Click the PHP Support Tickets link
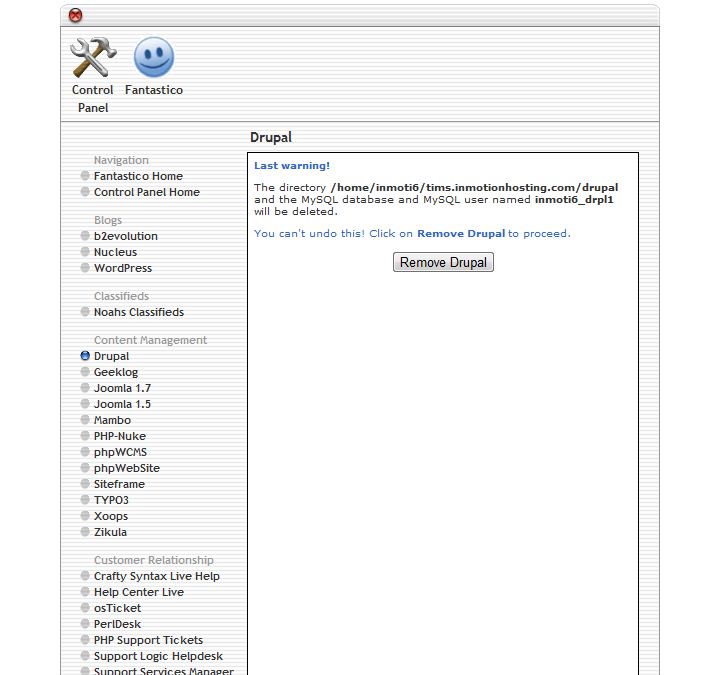This screenshot has width=718, height=675. [x=148, y=640]
